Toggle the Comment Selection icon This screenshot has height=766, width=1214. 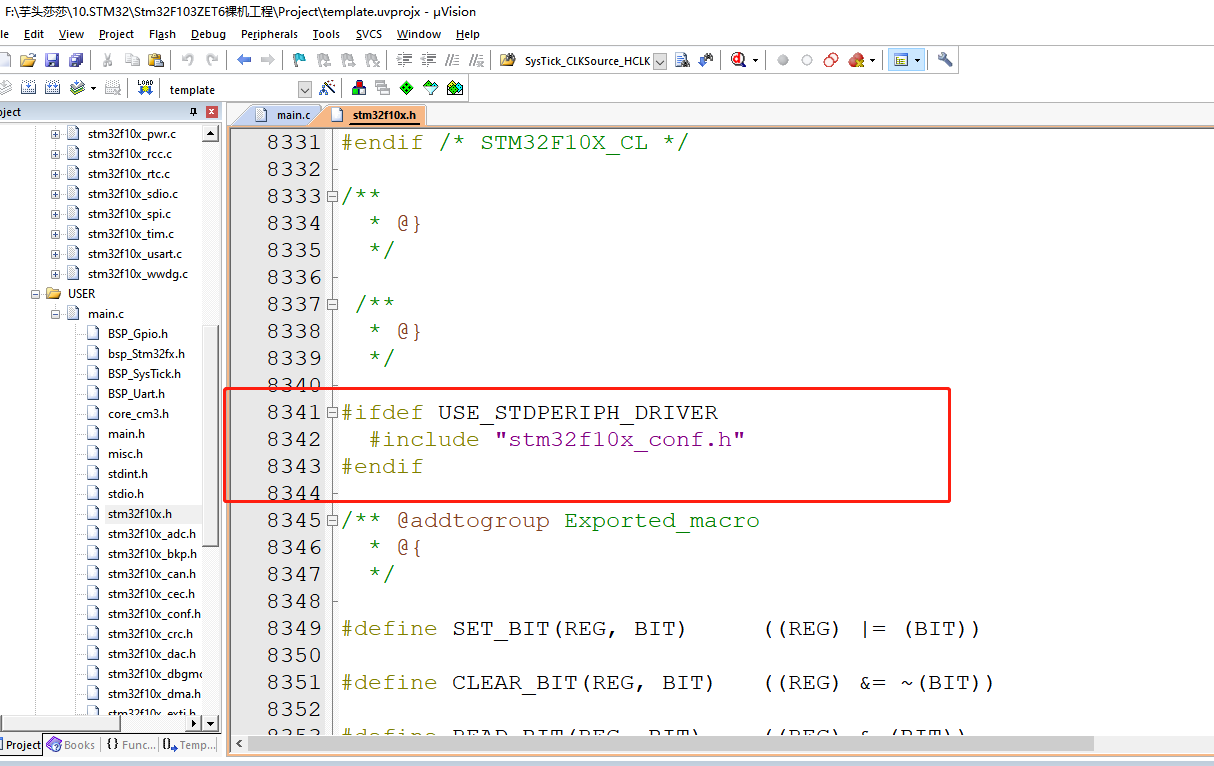[x=453, y=60]
